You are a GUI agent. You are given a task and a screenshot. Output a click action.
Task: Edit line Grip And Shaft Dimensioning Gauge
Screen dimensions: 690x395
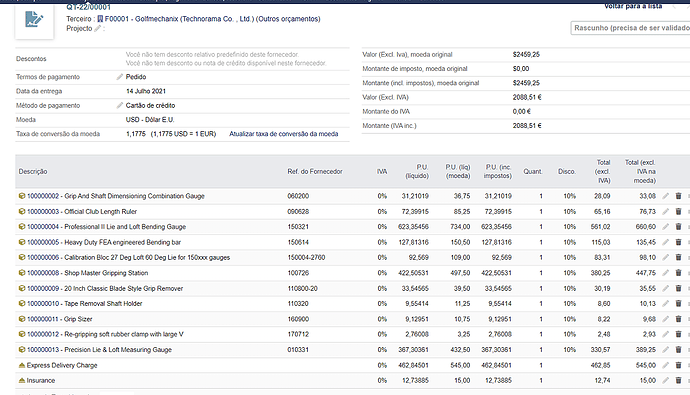click(665, 196)
